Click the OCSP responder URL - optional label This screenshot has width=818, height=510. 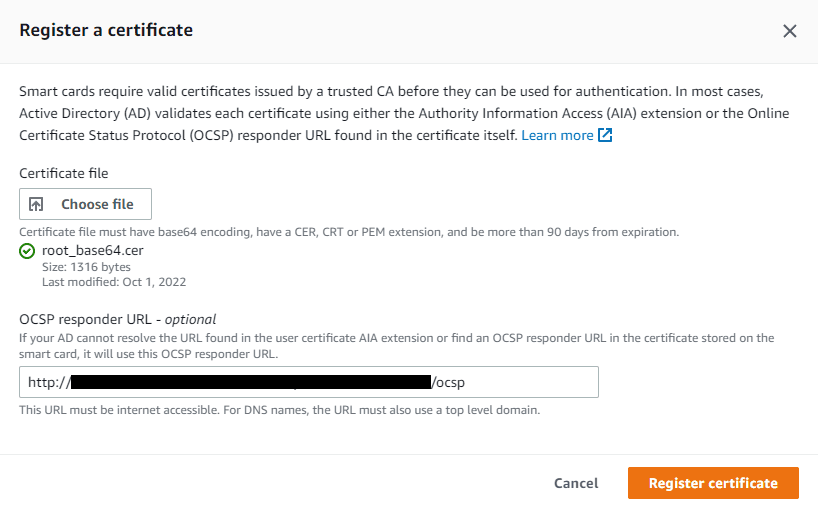117,319
